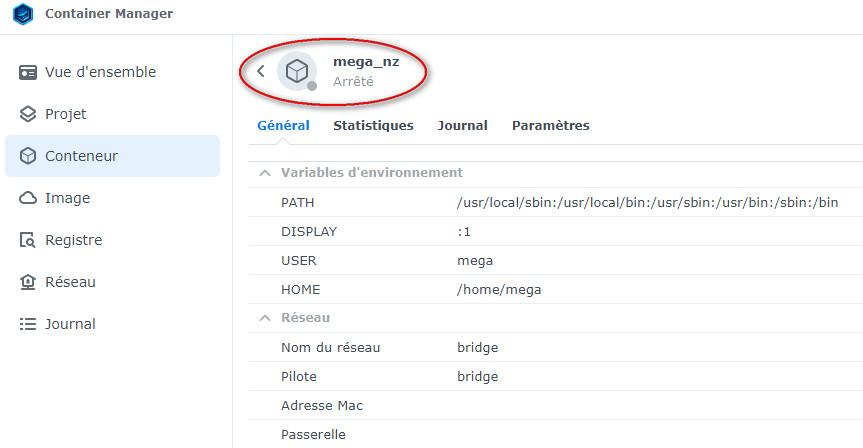This screenshot has height=448, width=863.
Task: Click the Conteneur cube icon in sidebar
Action: coord(28,156)
